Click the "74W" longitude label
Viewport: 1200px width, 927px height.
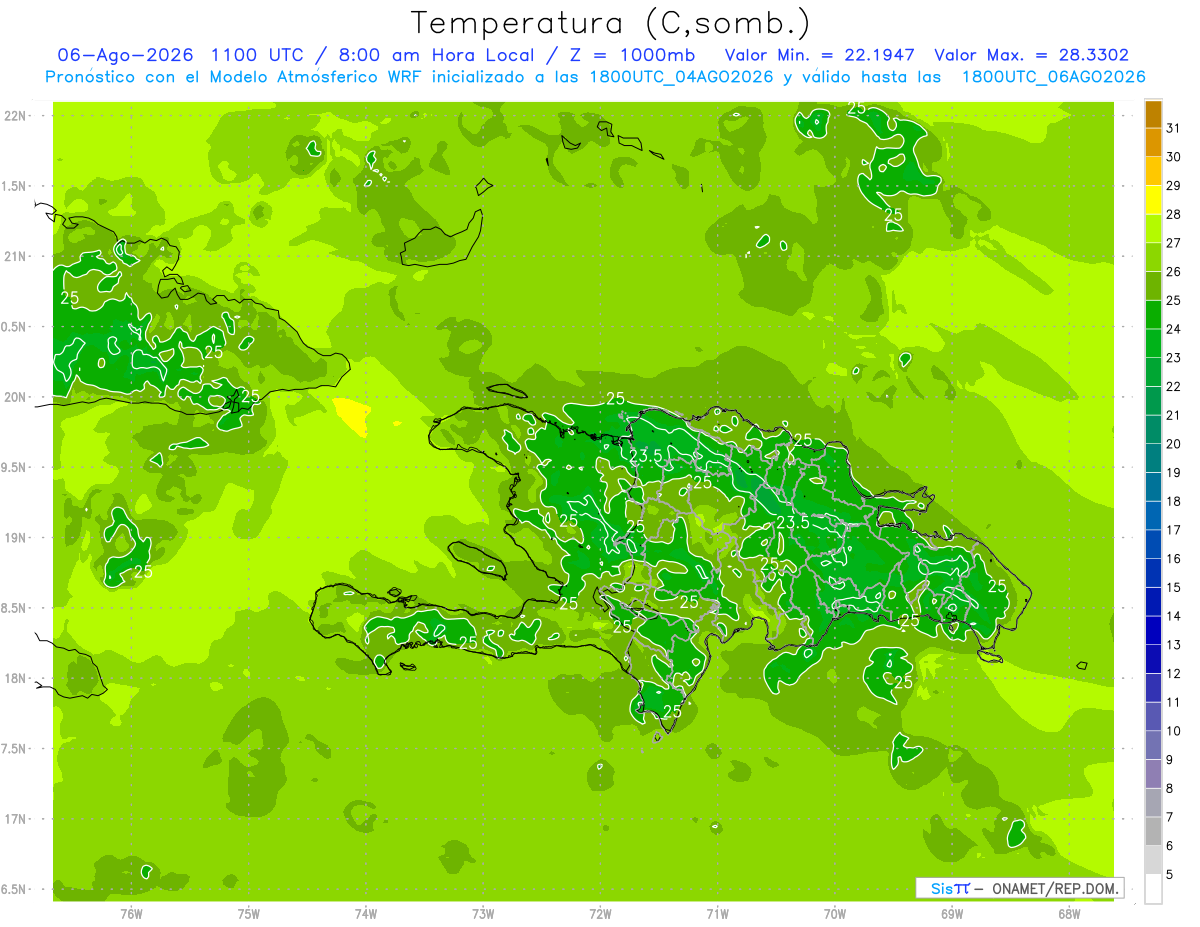coord(366,913)
